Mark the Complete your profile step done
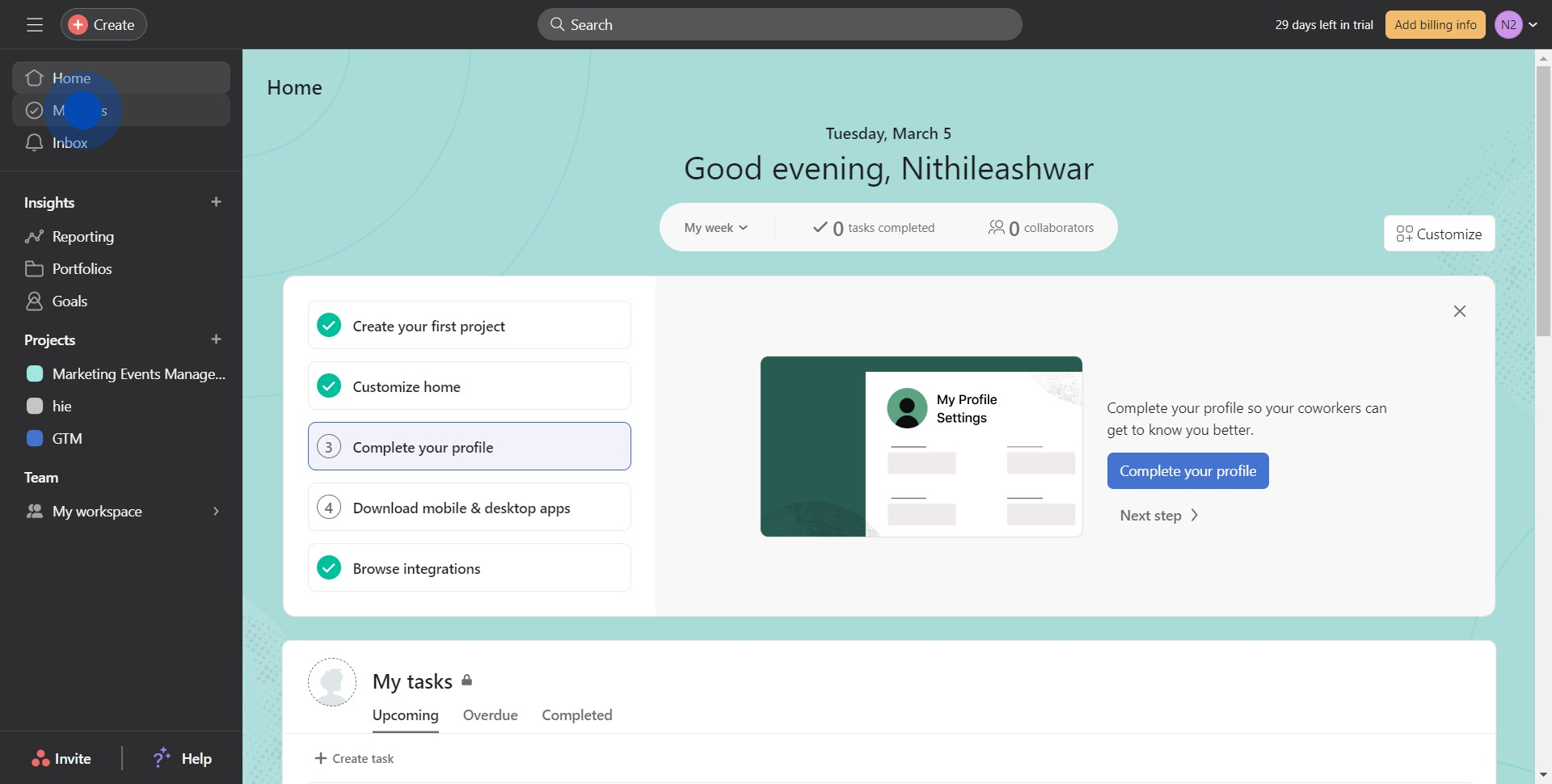This screenshot has height=784, width=1552. click(328, 445)
